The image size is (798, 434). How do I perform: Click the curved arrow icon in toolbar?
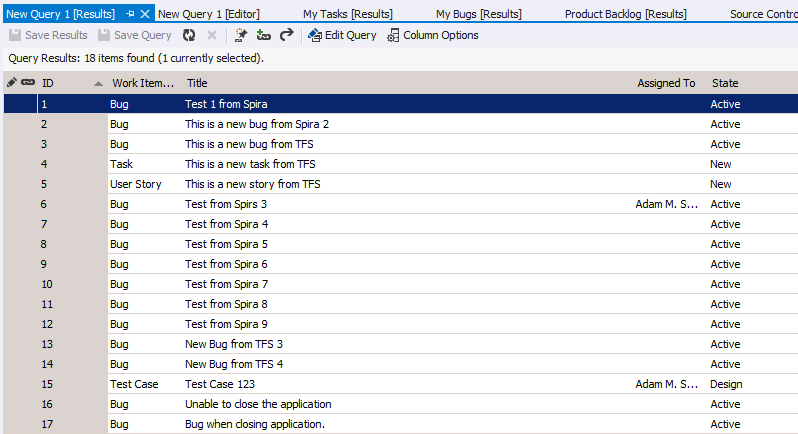click(287, 35)
